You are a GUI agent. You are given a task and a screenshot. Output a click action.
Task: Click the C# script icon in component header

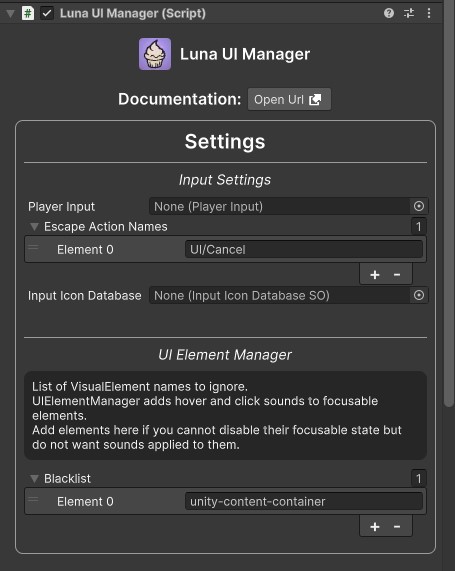28,13
